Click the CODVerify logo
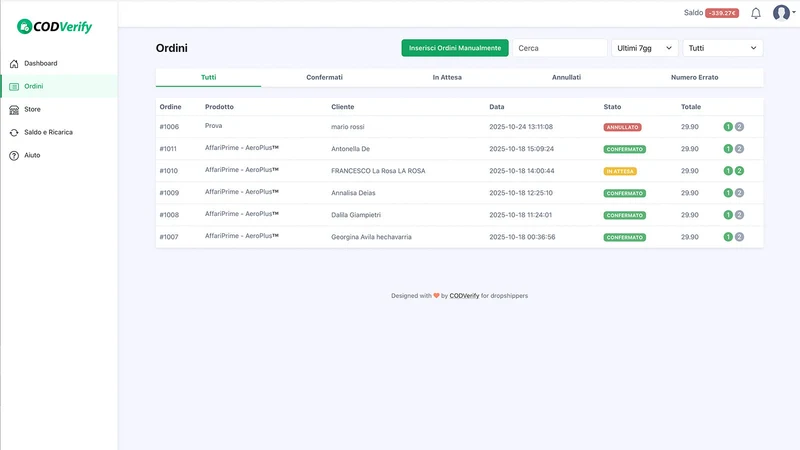Image resolution: width=800 pixels, height=450 pixels. click(54, 27)
